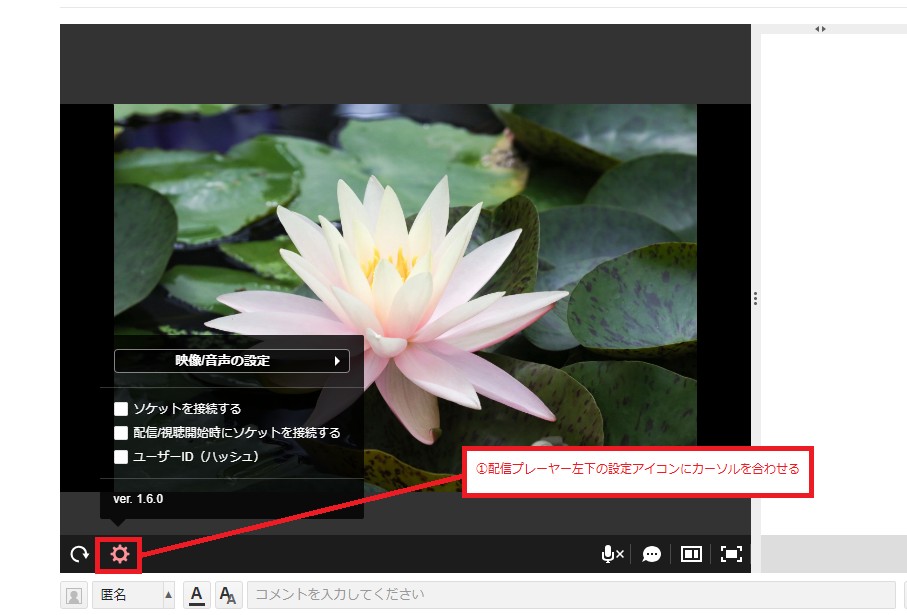Image resolution: width=907 pixels, height=615 pixels.
Task: Click the three-dot panel divider handle
Action: pos(755,299)
